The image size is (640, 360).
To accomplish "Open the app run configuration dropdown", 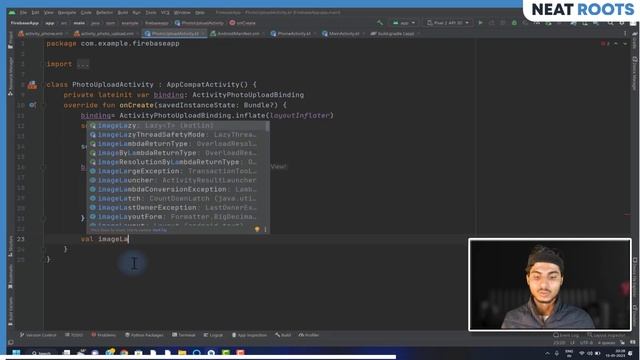I will coord(404,23).
